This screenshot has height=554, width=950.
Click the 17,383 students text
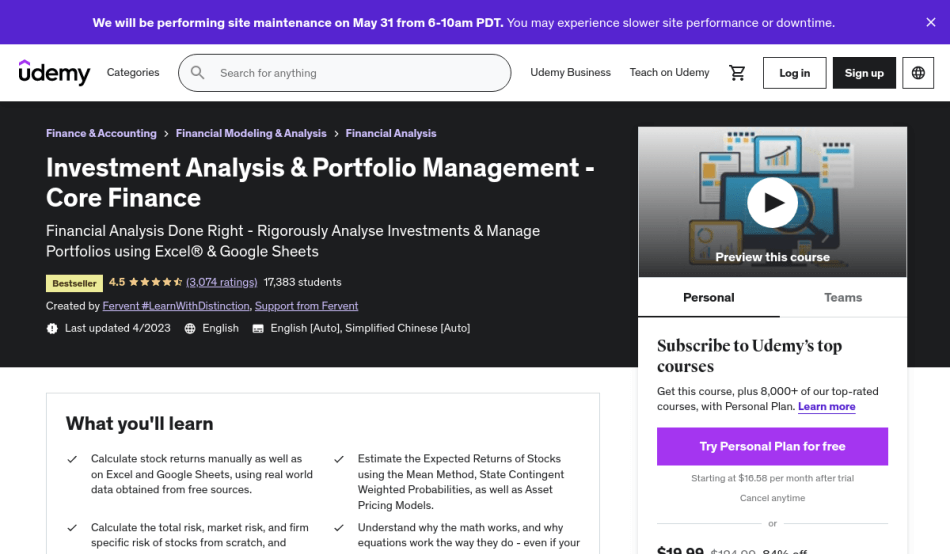pyautogui.click(x=302, y=282)
